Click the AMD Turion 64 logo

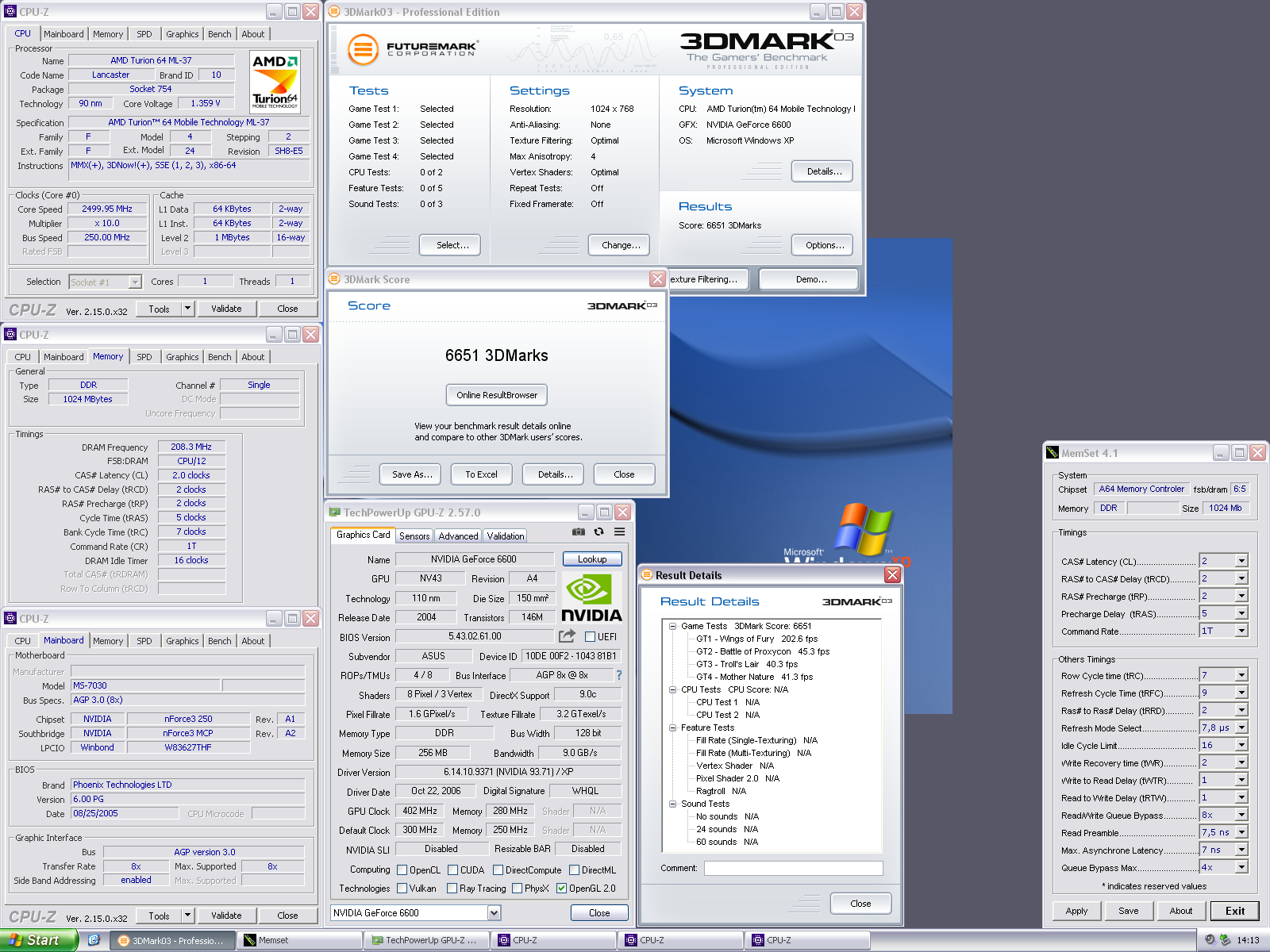pyautogui.click(x=275, y=81)
